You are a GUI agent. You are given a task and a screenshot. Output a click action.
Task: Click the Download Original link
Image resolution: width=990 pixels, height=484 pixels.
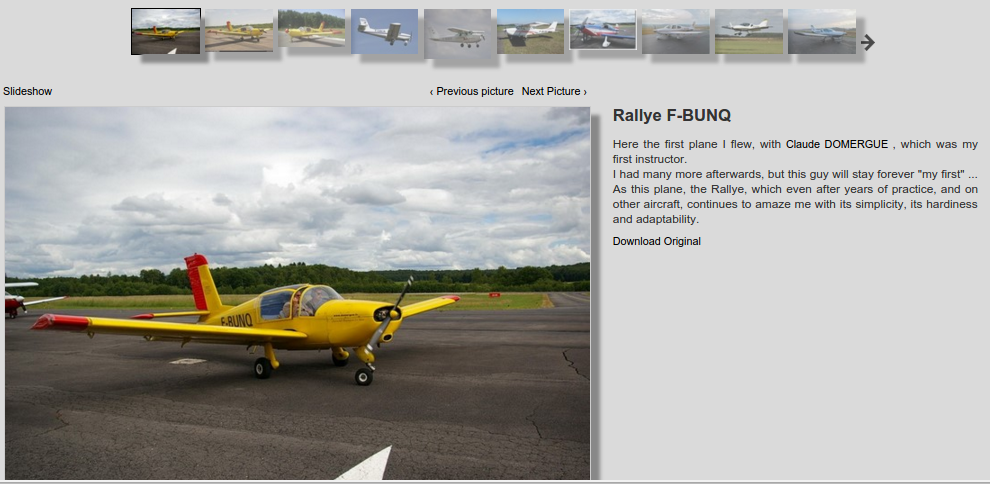(x=656, y=241)
